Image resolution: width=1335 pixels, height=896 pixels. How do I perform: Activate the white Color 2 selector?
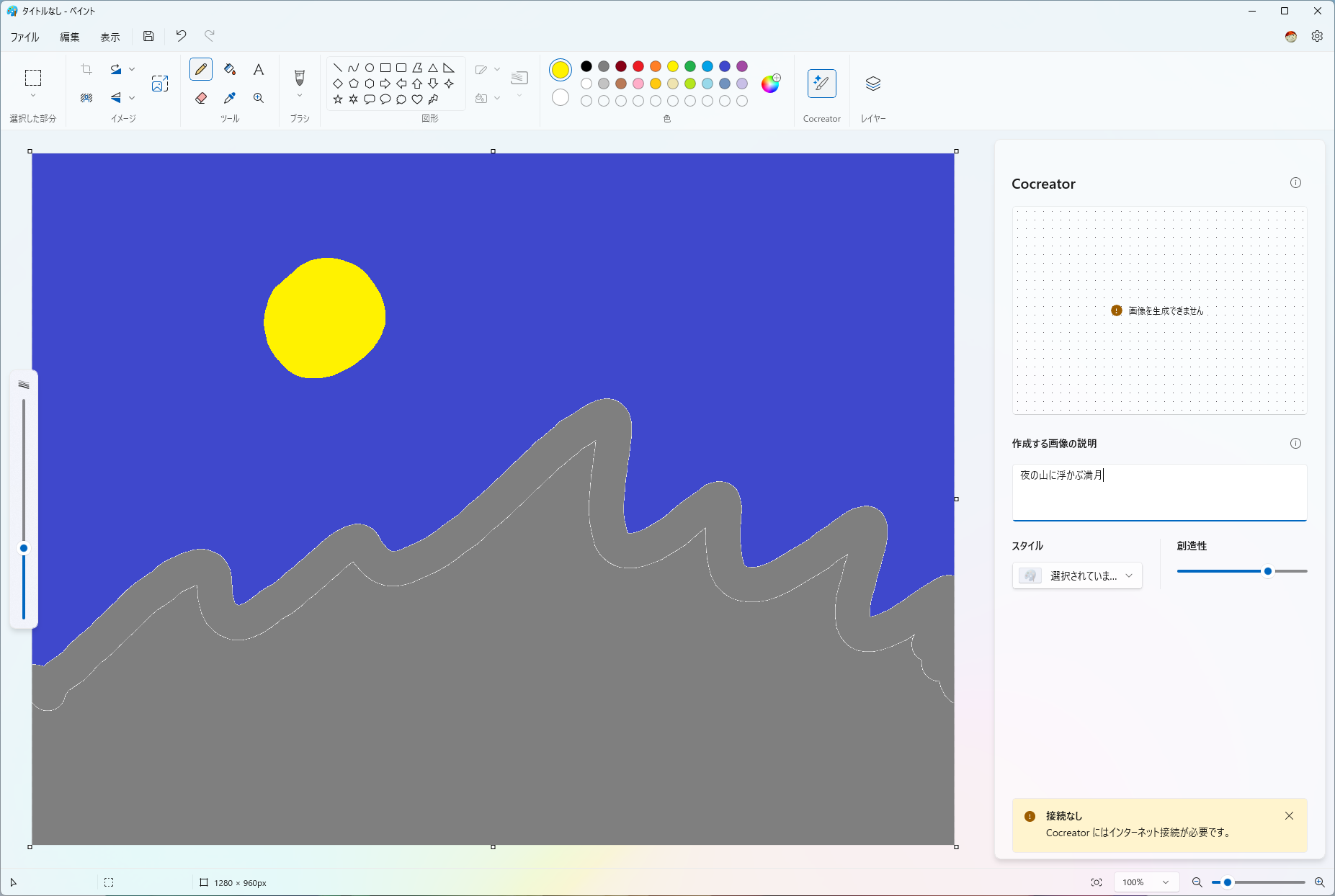(x=561, y=97)
